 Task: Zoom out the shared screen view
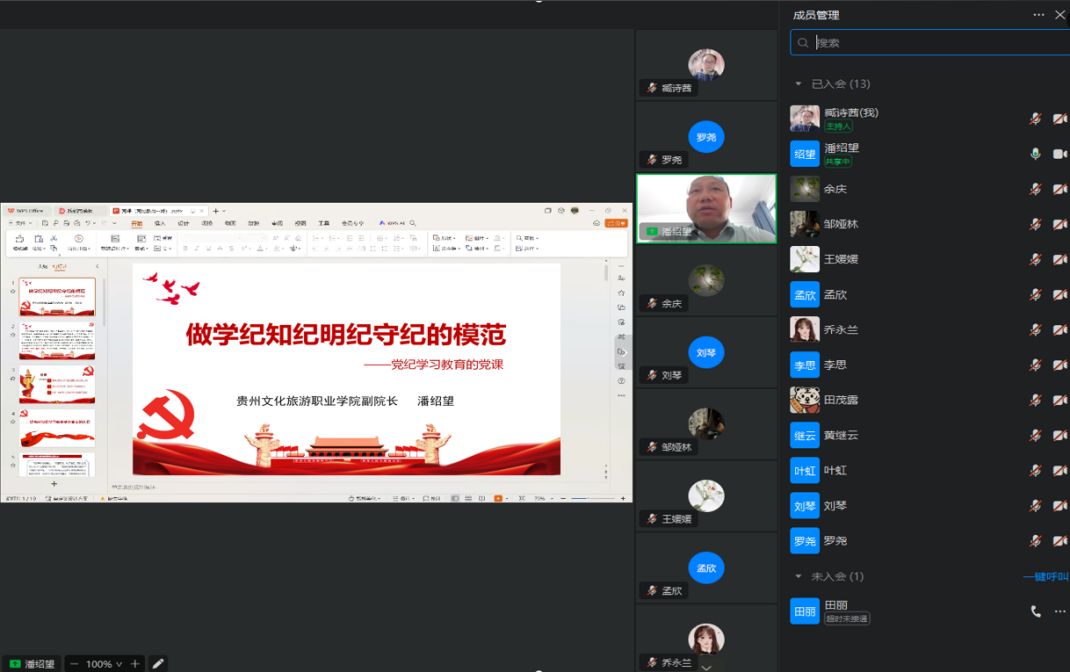pyautogui.click(x=74, y=664)
